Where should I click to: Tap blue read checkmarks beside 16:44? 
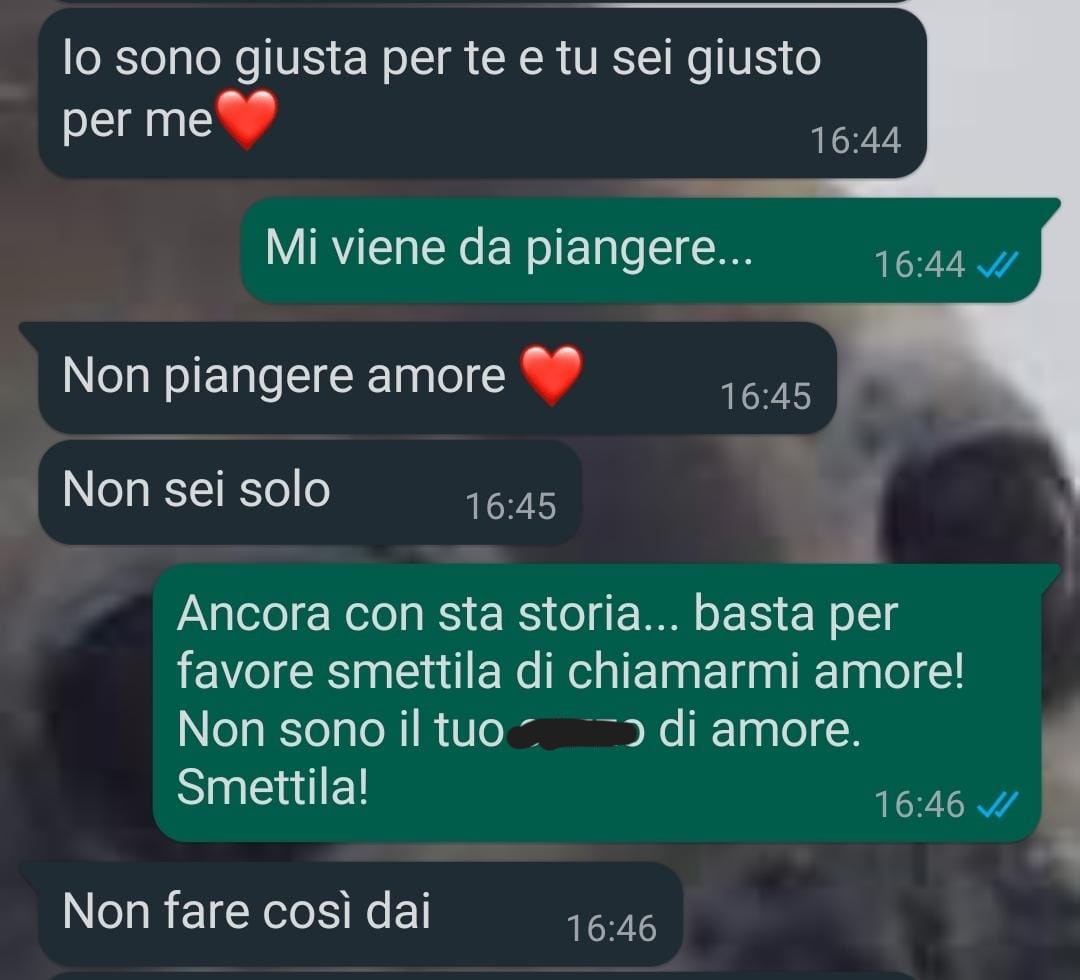[x=997, y=264]
